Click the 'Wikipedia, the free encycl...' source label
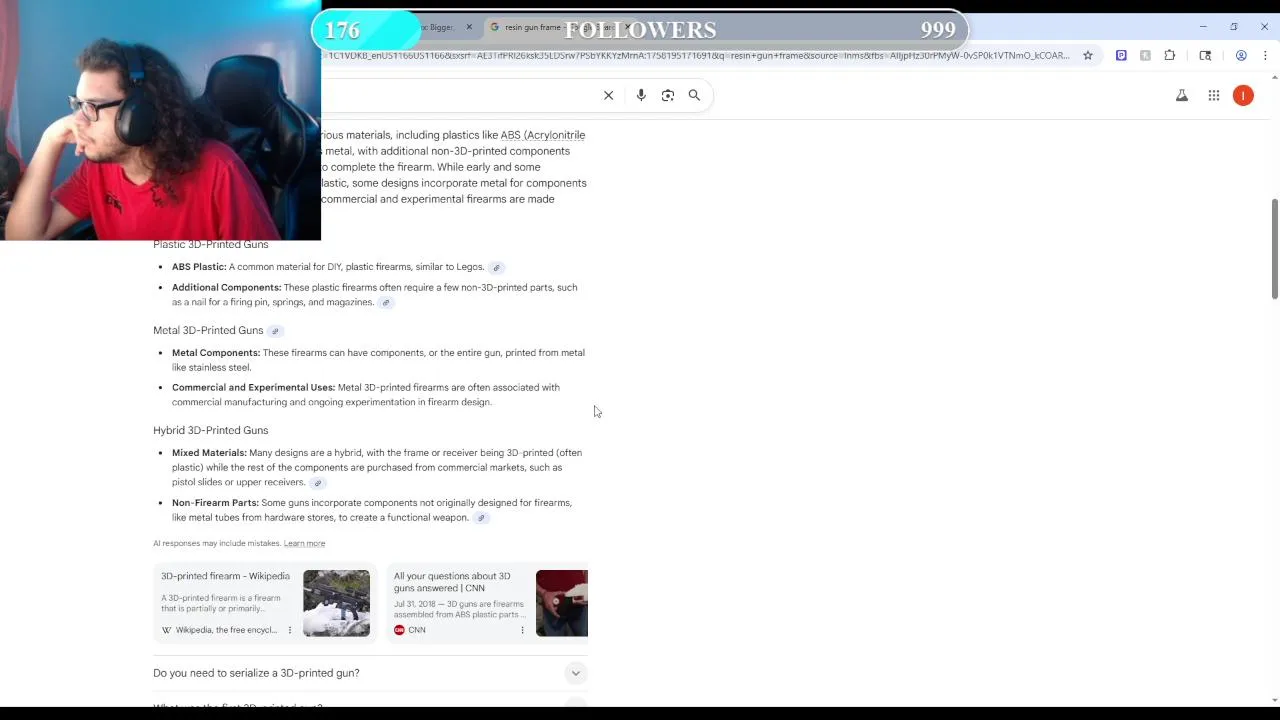Screen dimensions: 1280x720 click(x=226, y=630)
